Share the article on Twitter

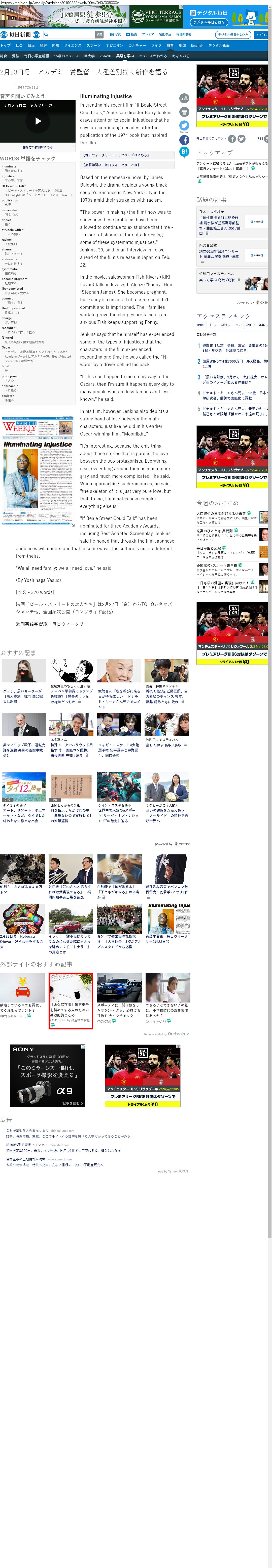click(184, 126)
